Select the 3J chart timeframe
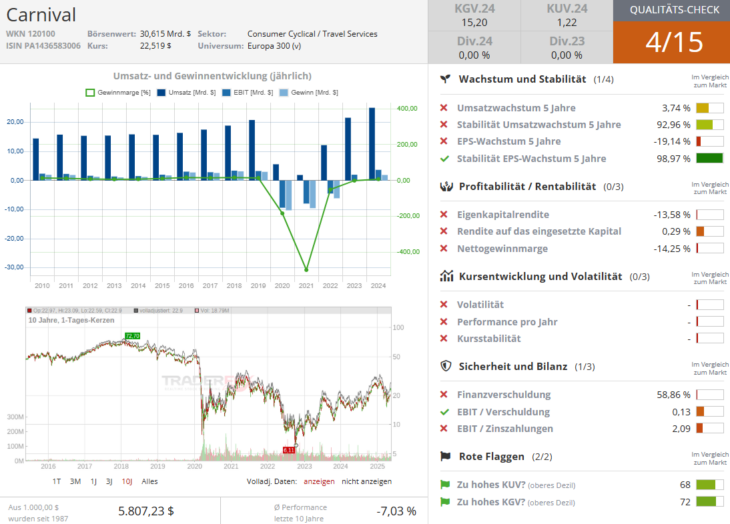 (x=109, y=481)
